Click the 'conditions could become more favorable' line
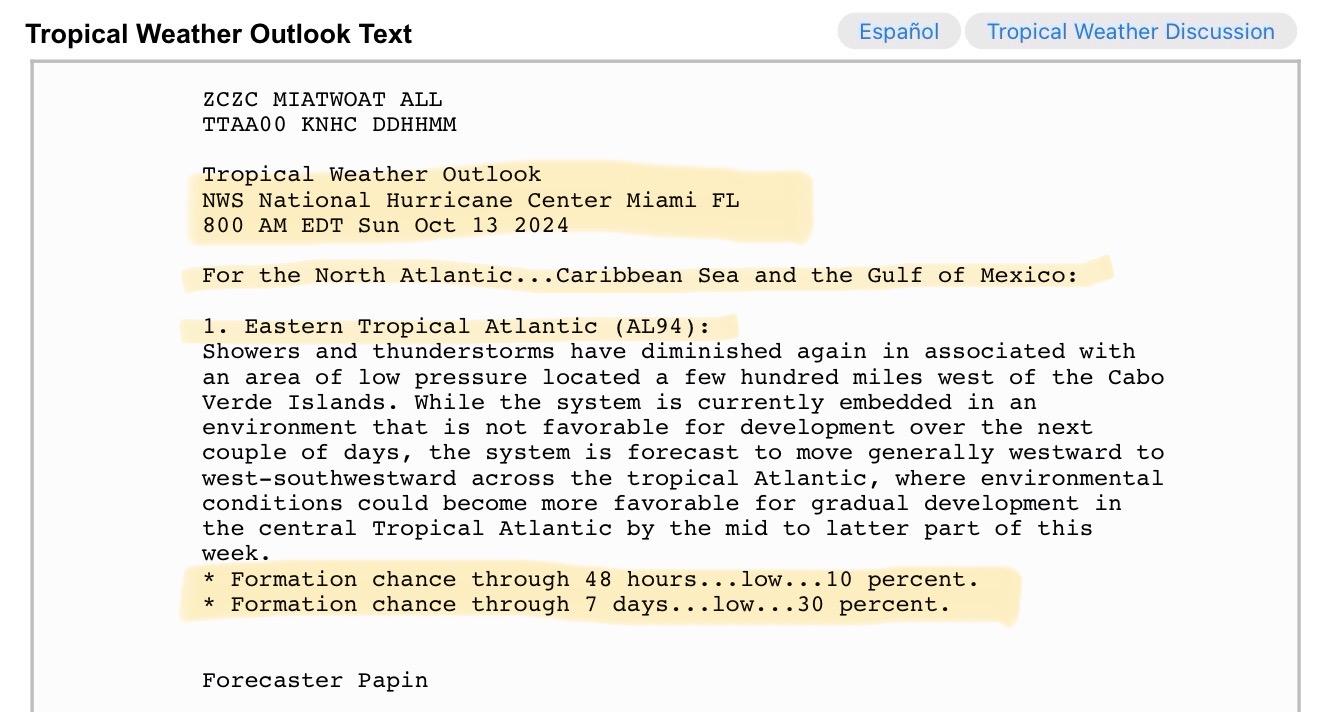Viewport: 1324px width, 712px height. (662, 503)
